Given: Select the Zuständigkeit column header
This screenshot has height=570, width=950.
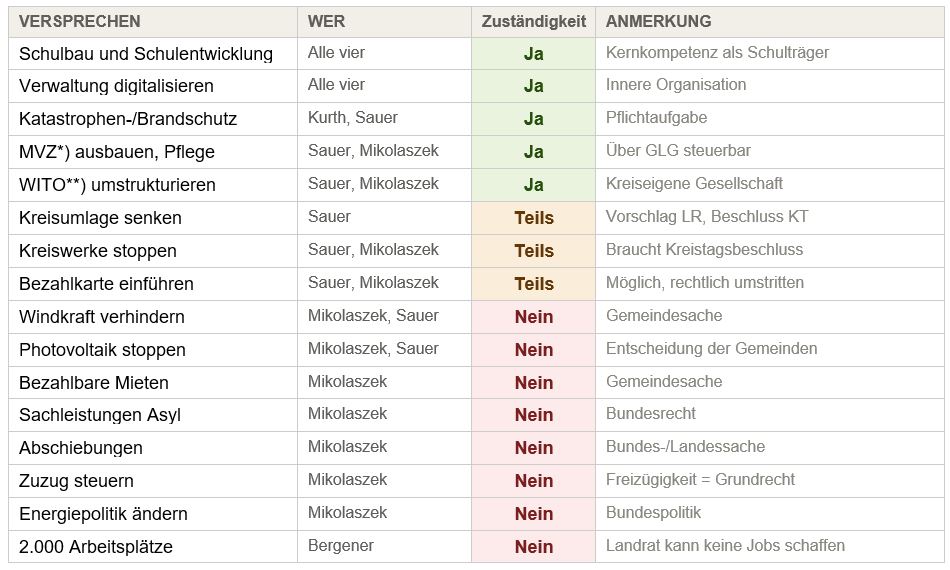Looking at the screenshot, I should click(533, 21).
